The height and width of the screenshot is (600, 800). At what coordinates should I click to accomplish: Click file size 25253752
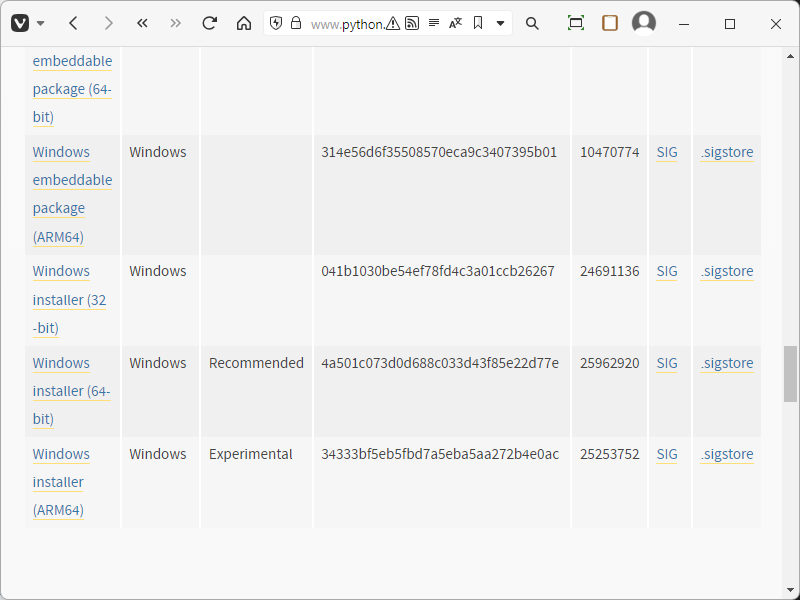[610, 454]
